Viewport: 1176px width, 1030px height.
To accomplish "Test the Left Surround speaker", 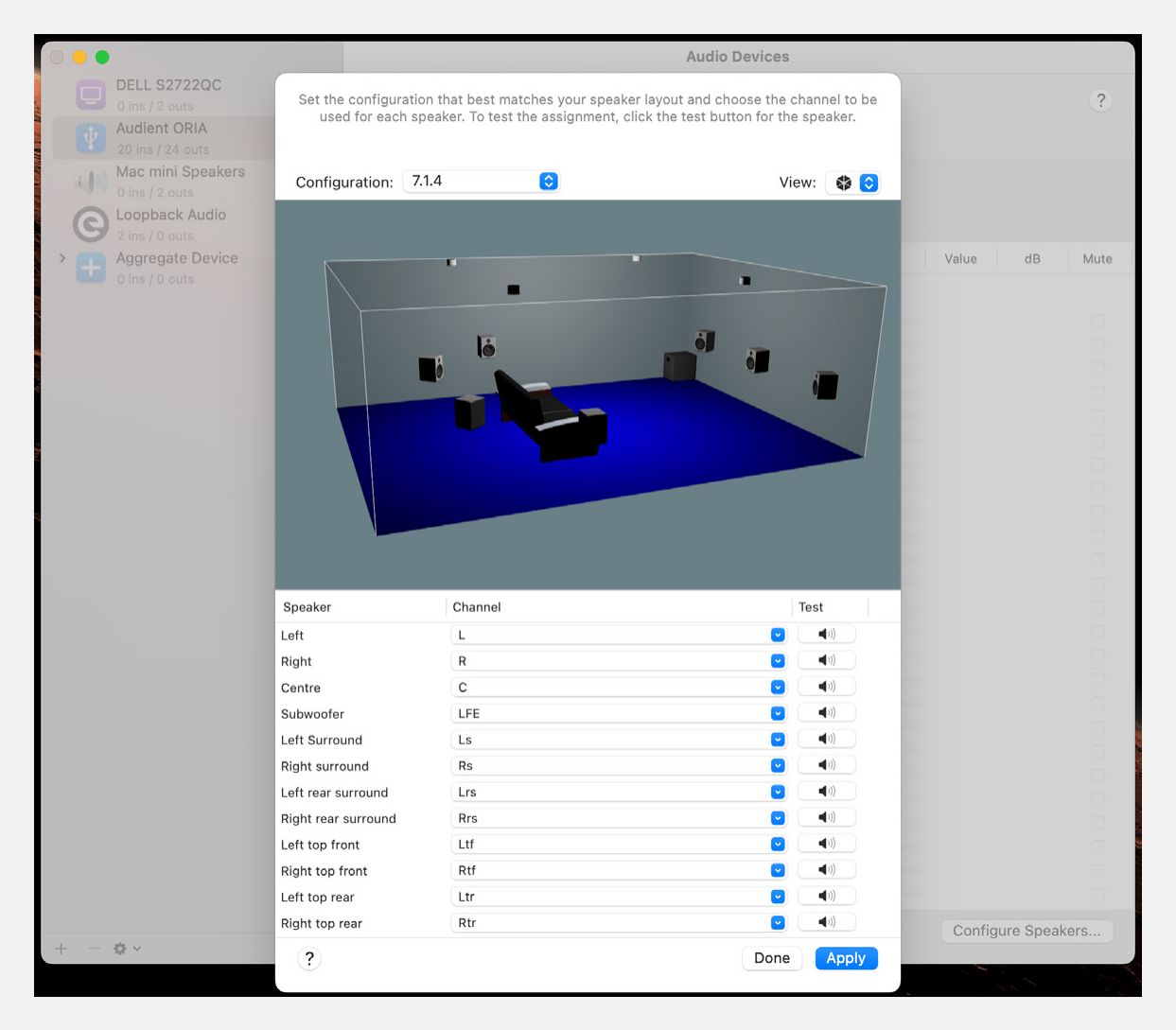I will (x=826, y=739).
